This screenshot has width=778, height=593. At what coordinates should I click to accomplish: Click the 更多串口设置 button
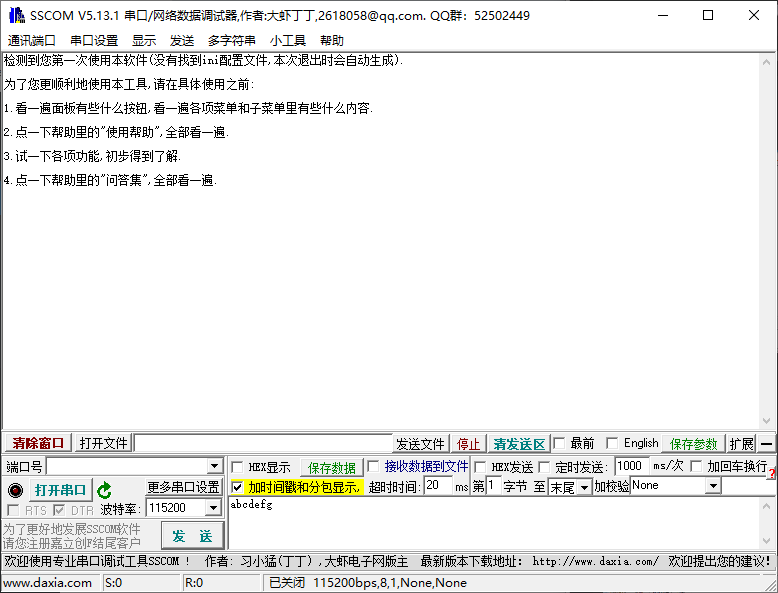[x=184, y=487]
